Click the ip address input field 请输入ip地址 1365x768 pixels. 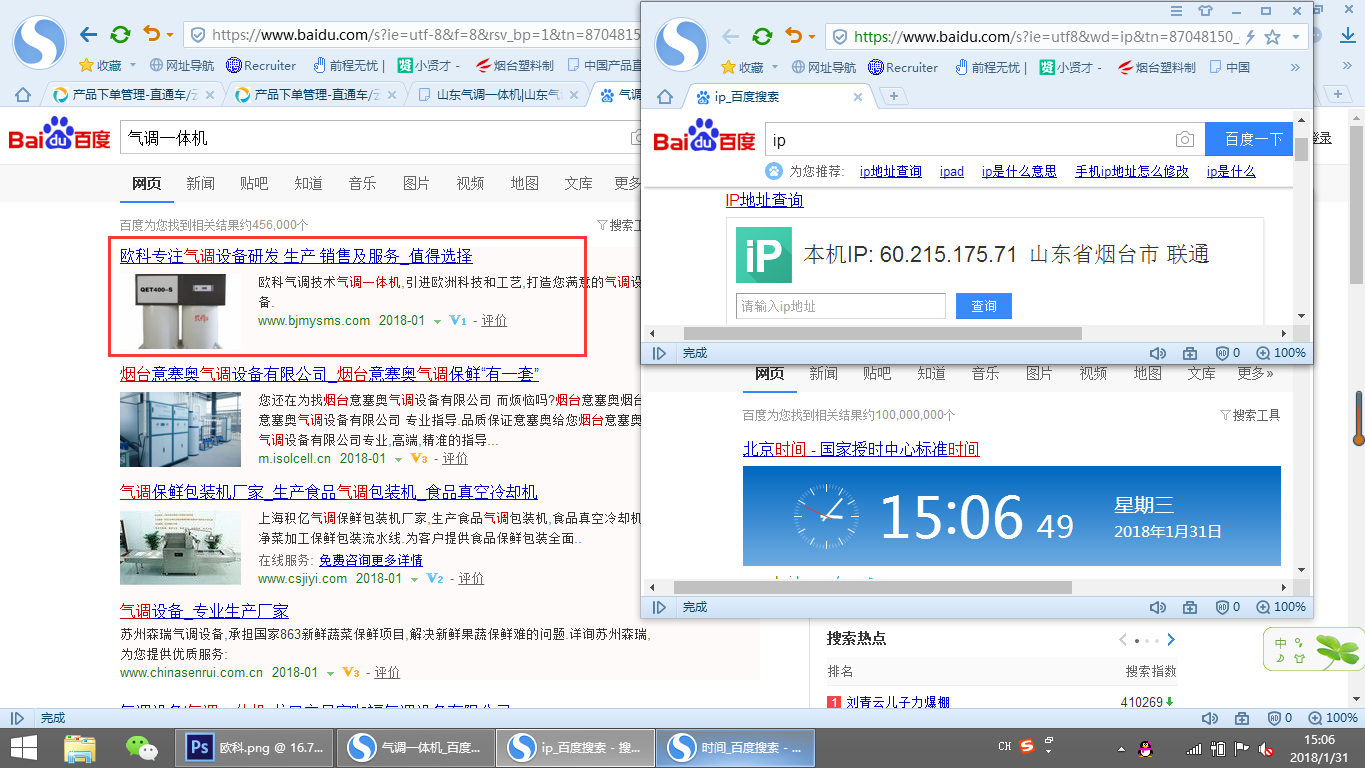[841, 306]
